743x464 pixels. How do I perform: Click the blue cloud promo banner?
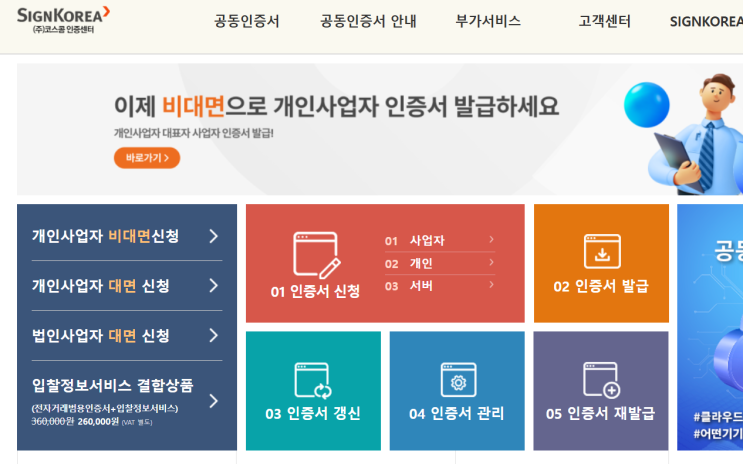[710, 327]
